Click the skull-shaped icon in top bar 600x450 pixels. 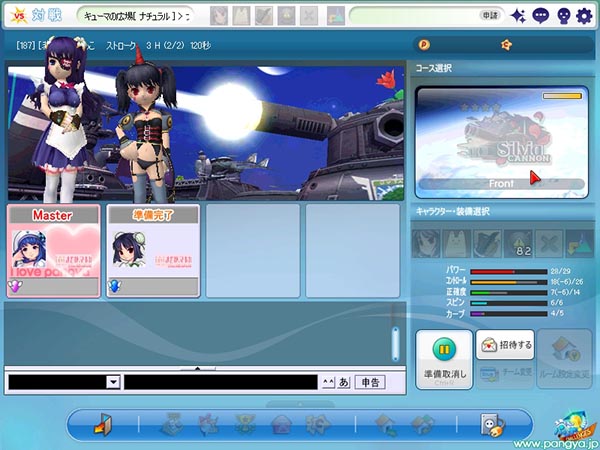tap(563, 16)
